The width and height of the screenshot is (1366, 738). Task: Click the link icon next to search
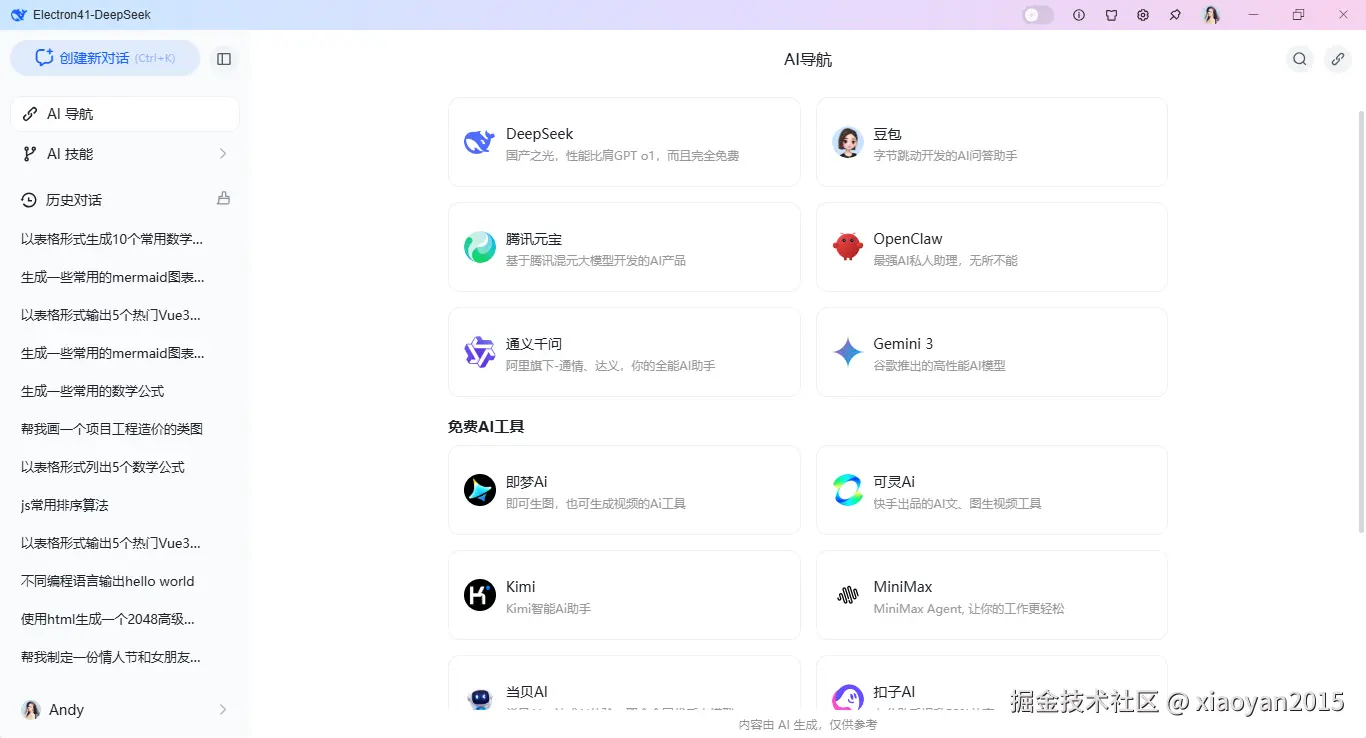click(1338, 58)
